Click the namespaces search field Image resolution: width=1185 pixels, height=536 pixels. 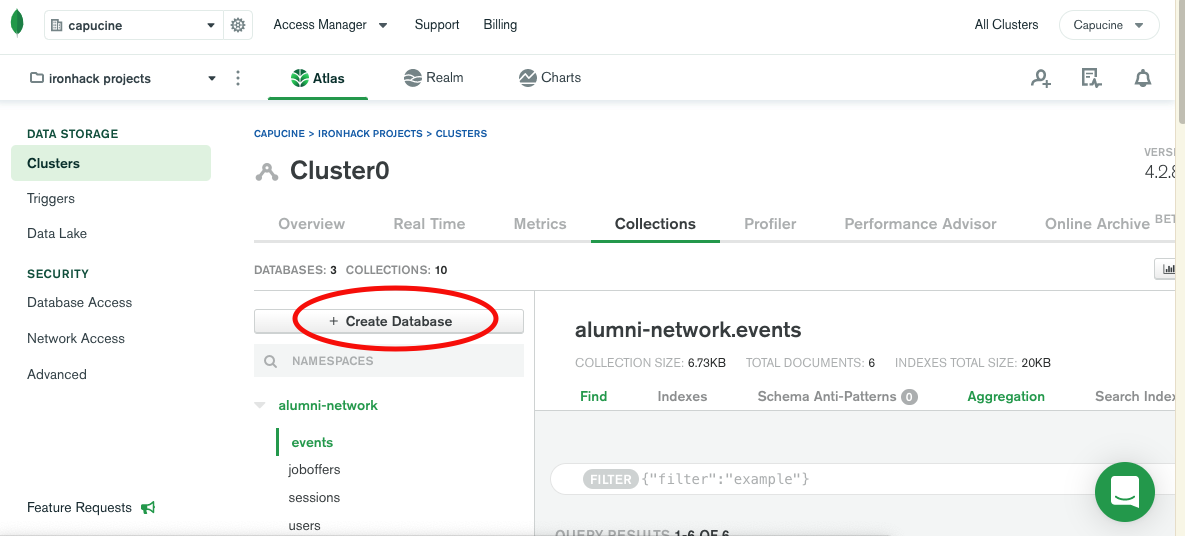pos(400,361)
